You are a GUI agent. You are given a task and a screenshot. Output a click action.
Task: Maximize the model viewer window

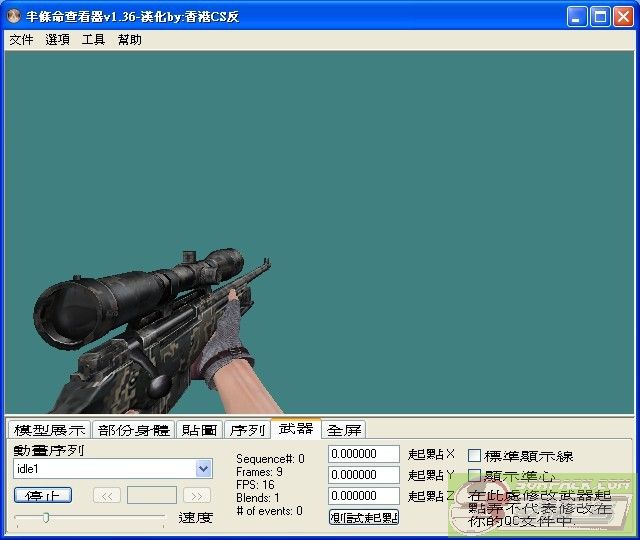(x=600, y=16)
